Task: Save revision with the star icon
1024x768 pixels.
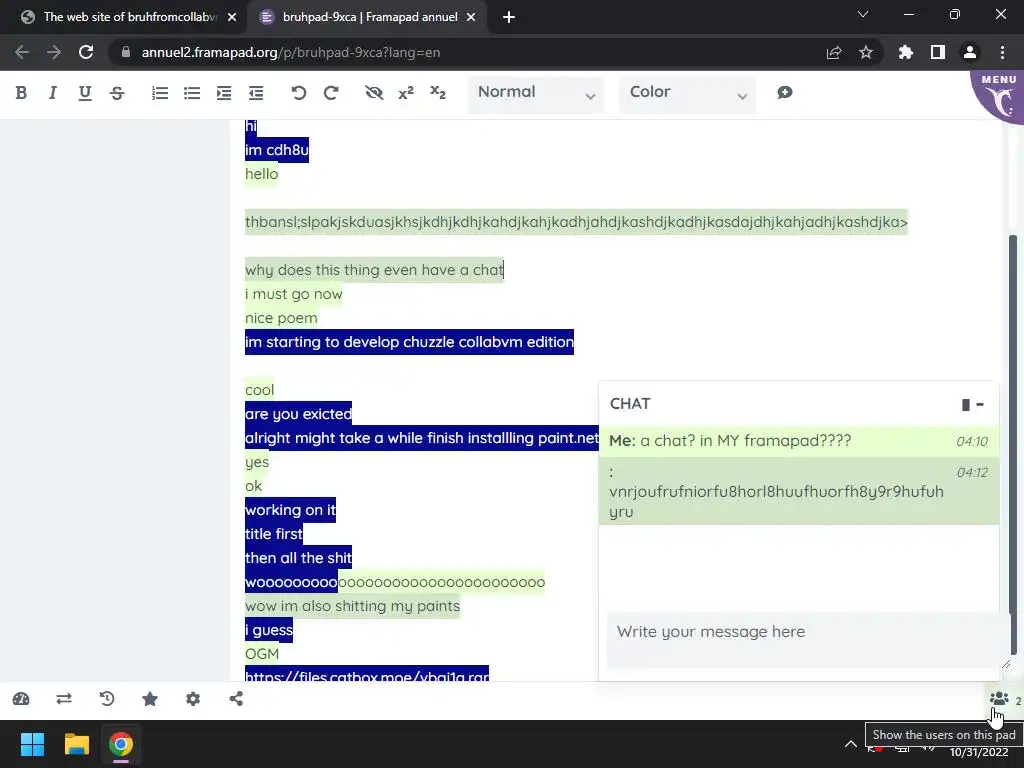Action: [x=150, y=699]
